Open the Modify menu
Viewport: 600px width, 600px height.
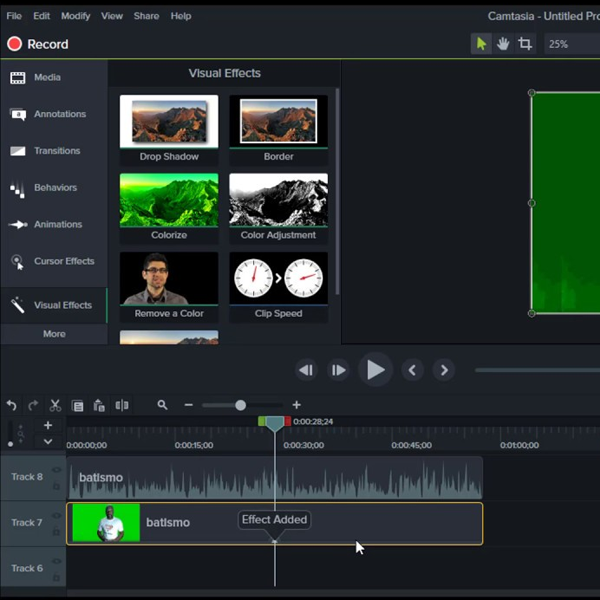(75, 16)
